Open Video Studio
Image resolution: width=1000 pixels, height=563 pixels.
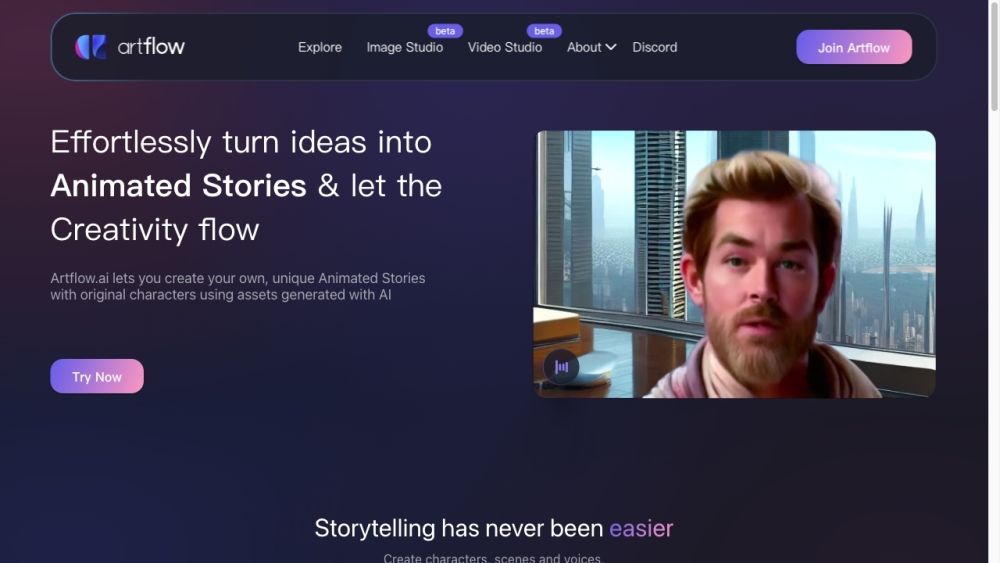[x=505, y=47]
